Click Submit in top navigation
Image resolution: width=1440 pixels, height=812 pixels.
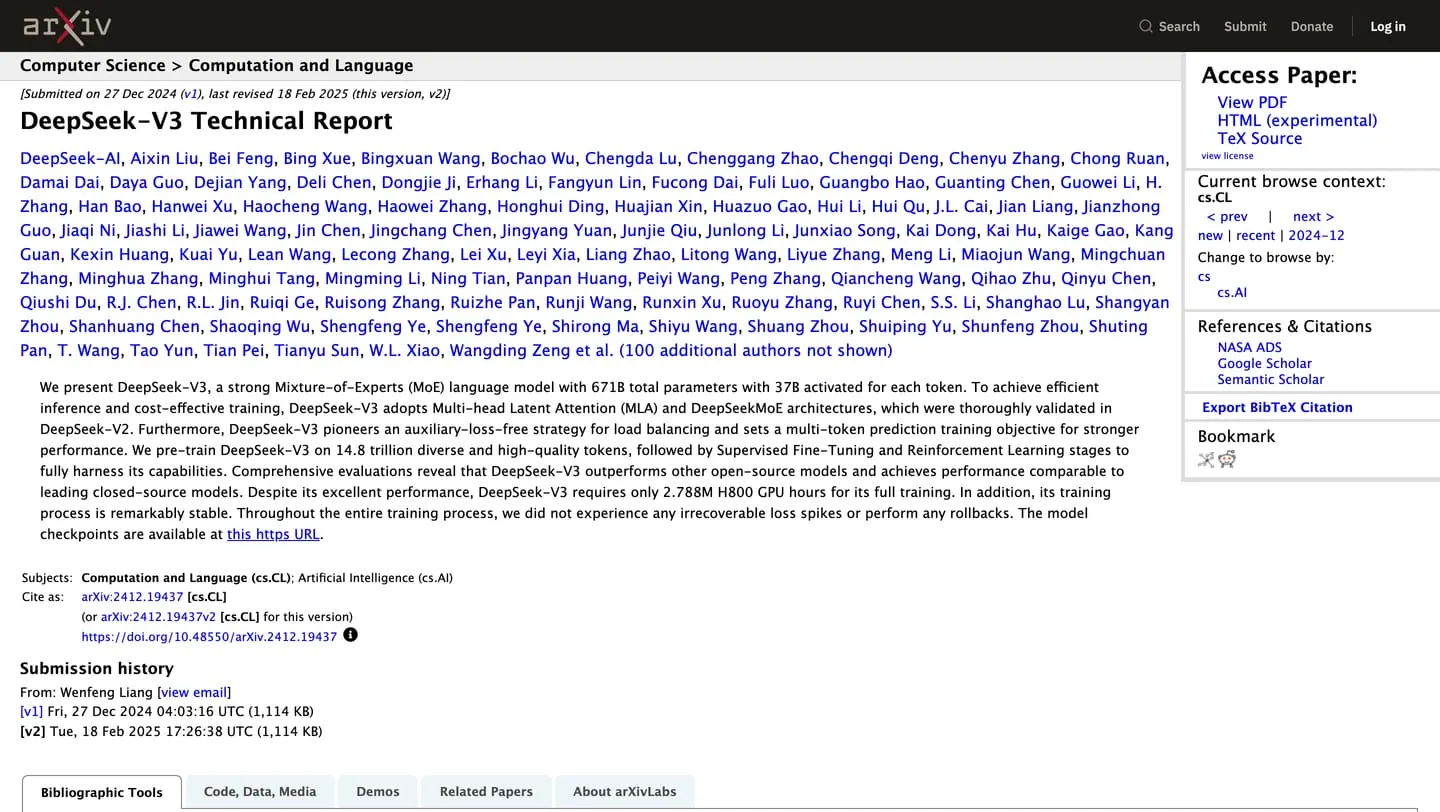tap(1245, 26)
